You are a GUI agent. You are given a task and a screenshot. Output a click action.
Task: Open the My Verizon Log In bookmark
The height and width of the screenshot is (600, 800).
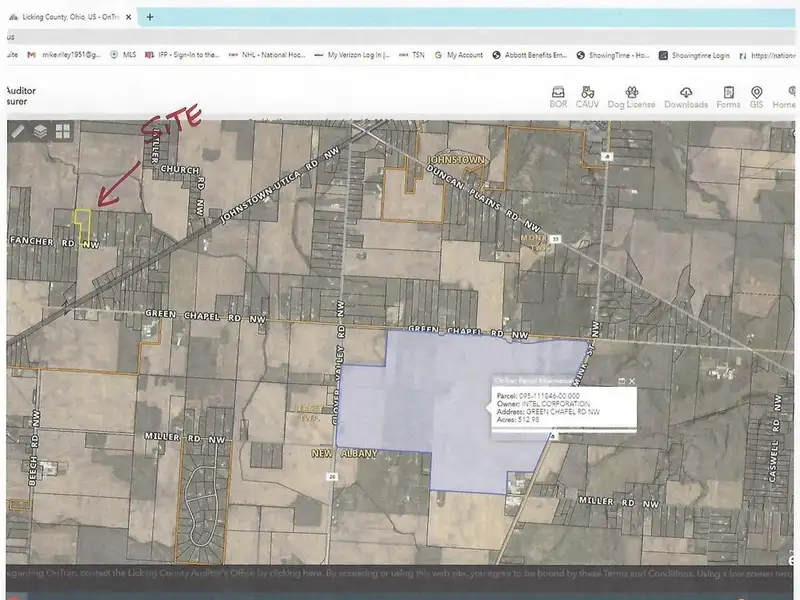[353, 55]
